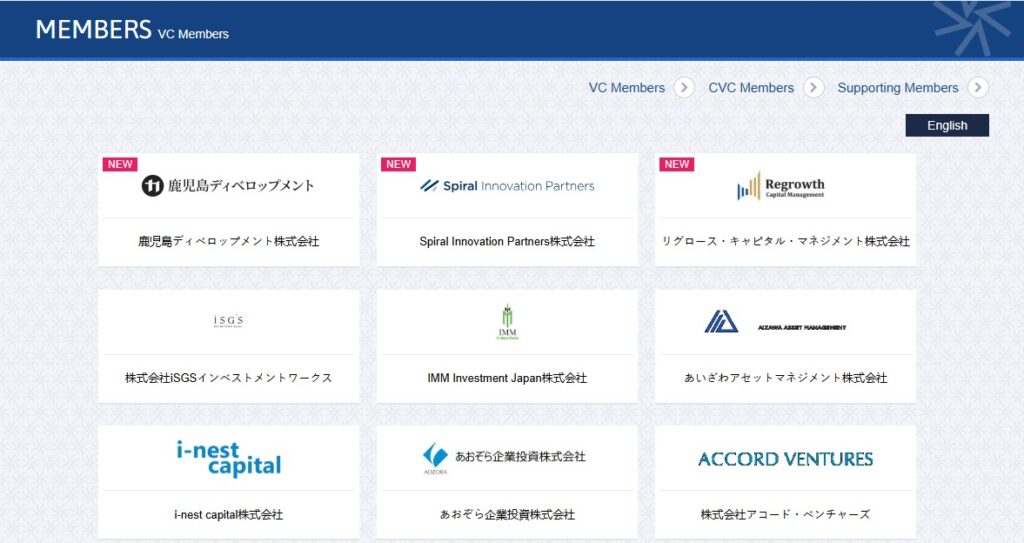The image size is (1024, 543).
Task: Open あおぞら企業投資株式会社 name text below logo
Action: (507, 514)
